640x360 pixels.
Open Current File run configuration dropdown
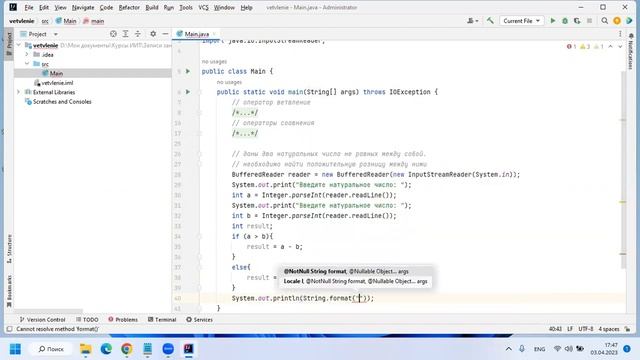tap(521, 21)
